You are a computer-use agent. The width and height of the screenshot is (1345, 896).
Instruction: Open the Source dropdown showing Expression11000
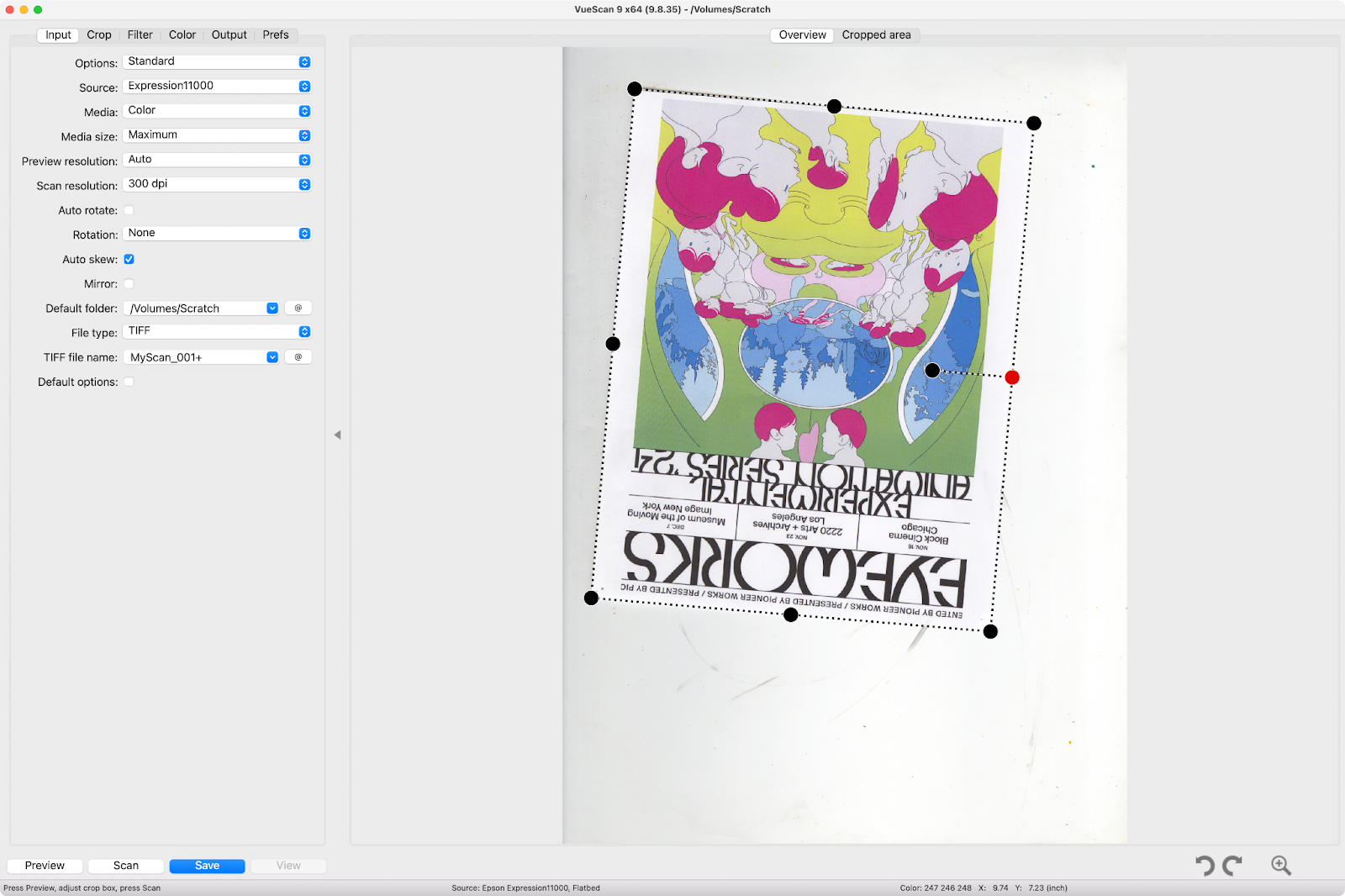coord(217,87)
